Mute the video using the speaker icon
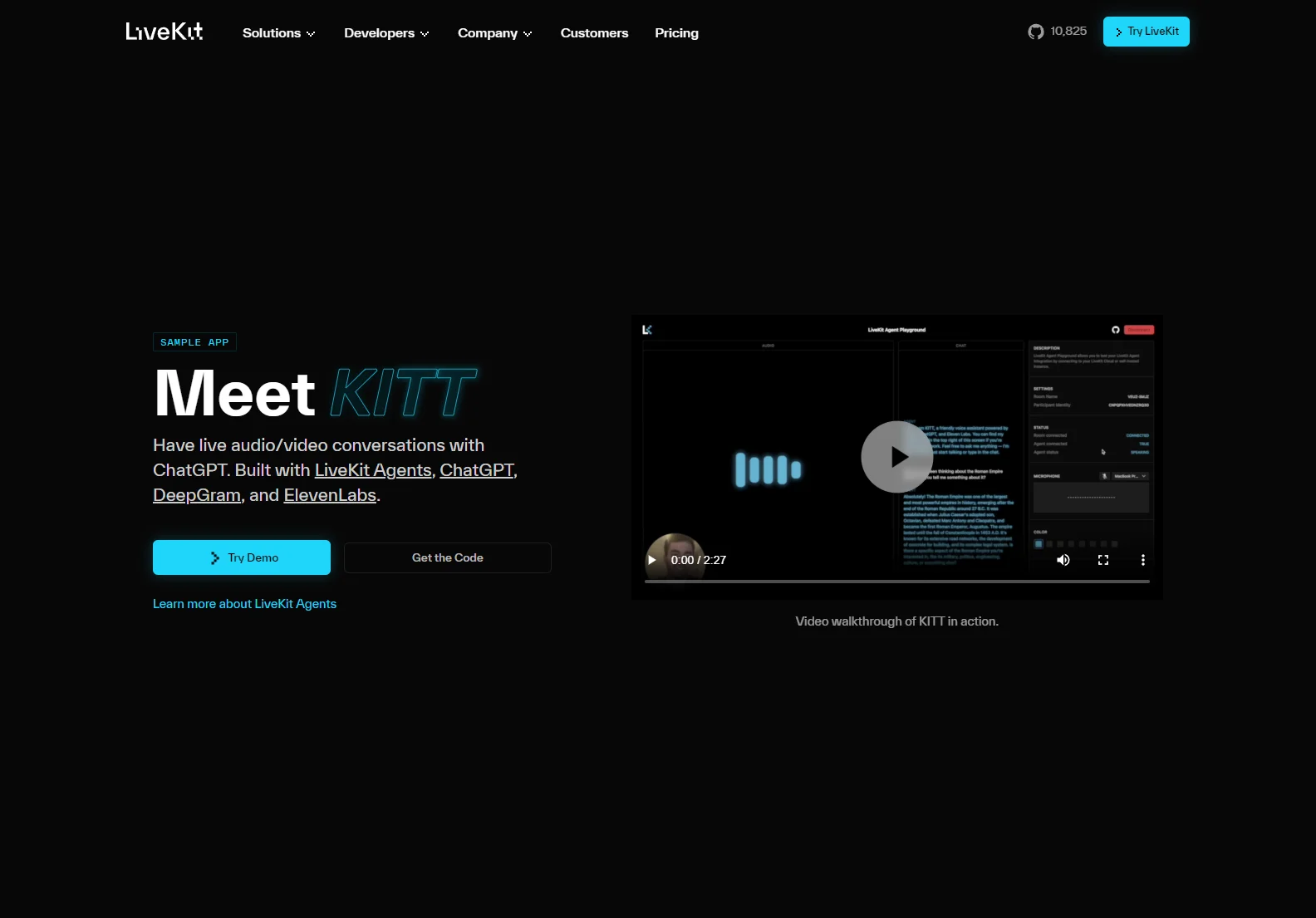Screen dimensions: 1316x918 pyautogui.click(x=1063, y=560)
